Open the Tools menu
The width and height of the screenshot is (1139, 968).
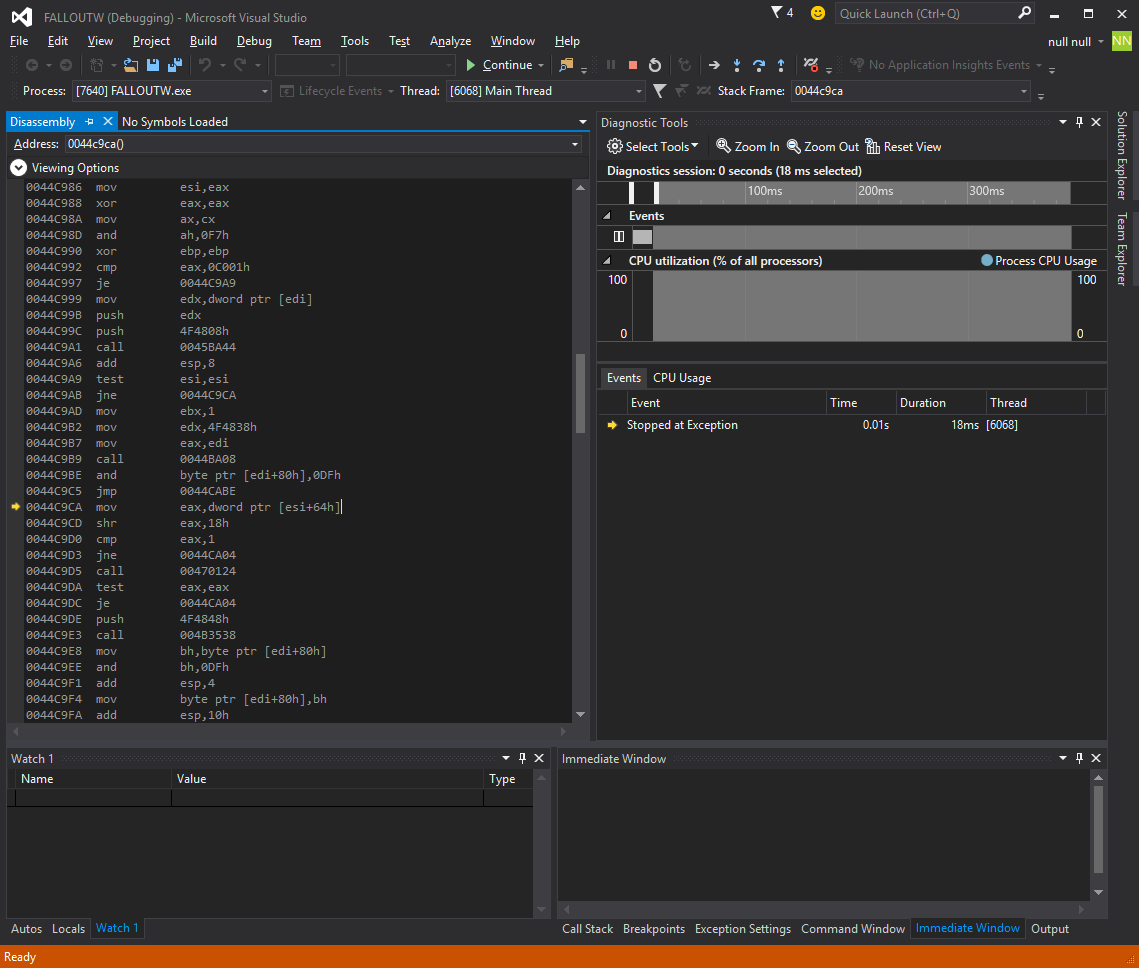tap(354, 41)
